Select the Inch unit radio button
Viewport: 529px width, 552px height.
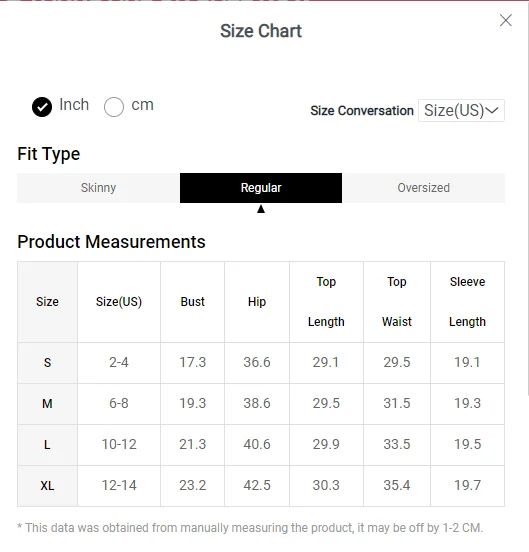pyautogui.click(x=42, y=106)
